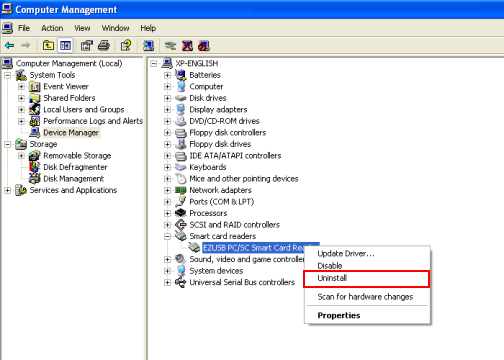Choose Update Driver... from context menu
This screenshot has width=504, height=360.
click(367, 254)
